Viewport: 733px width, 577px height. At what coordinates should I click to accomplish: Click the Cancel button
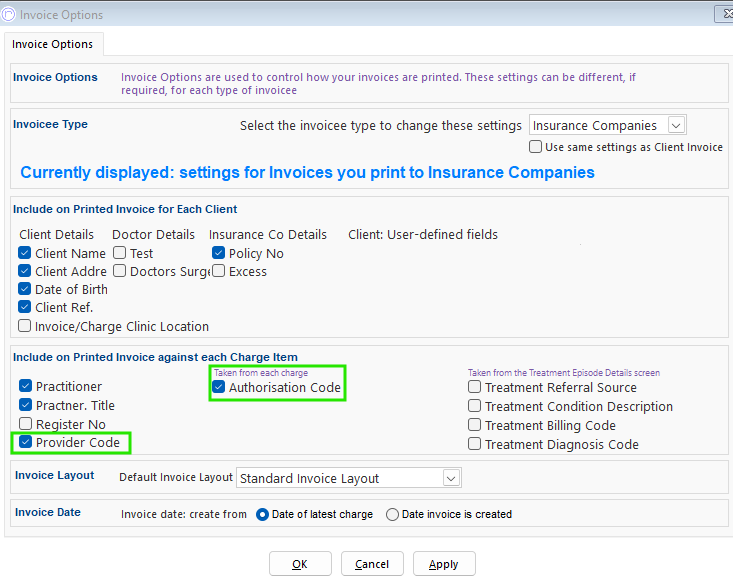(x=372, y=564)
